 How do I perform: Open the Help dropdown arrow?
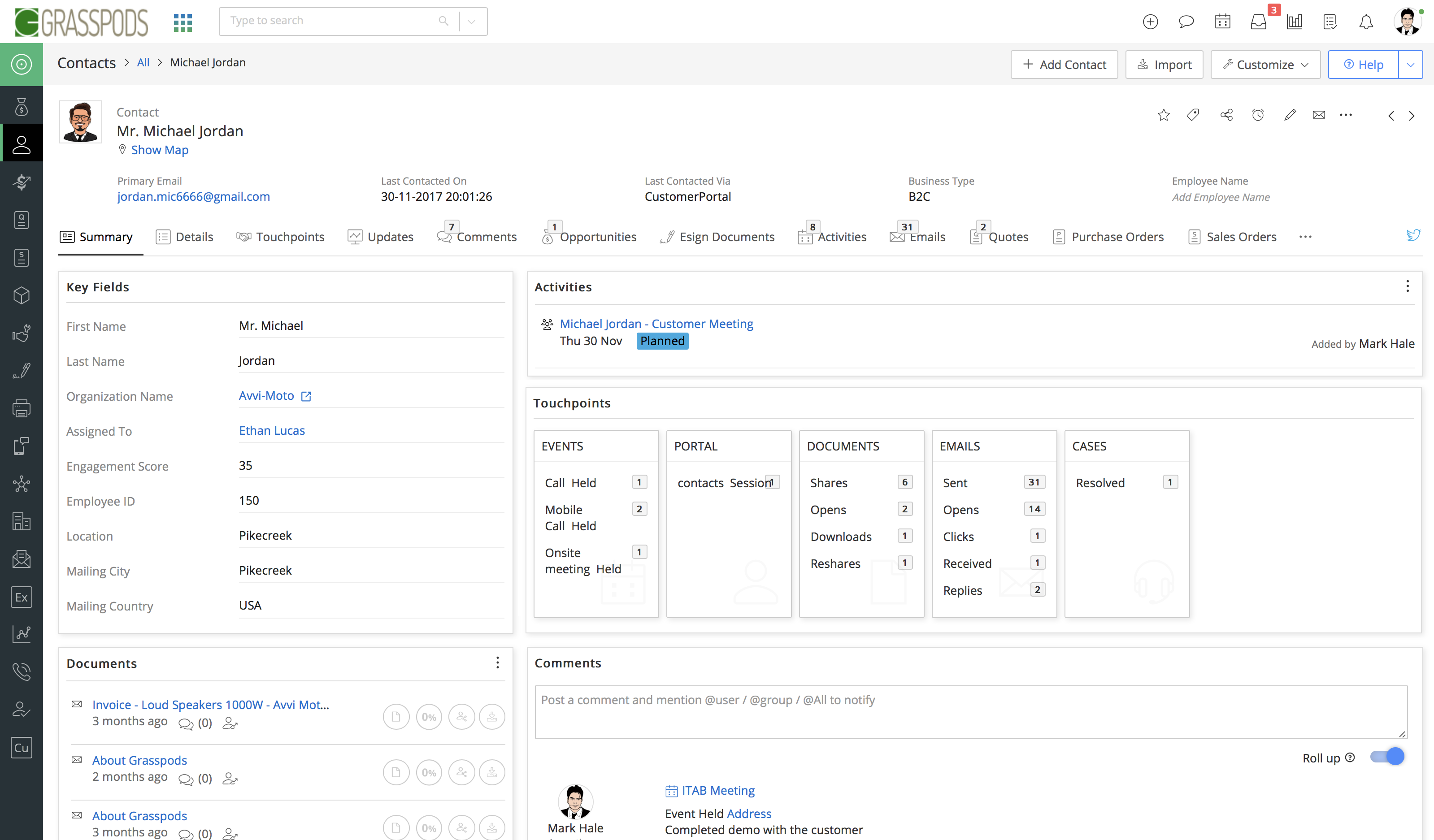(x=1410, y=65)
